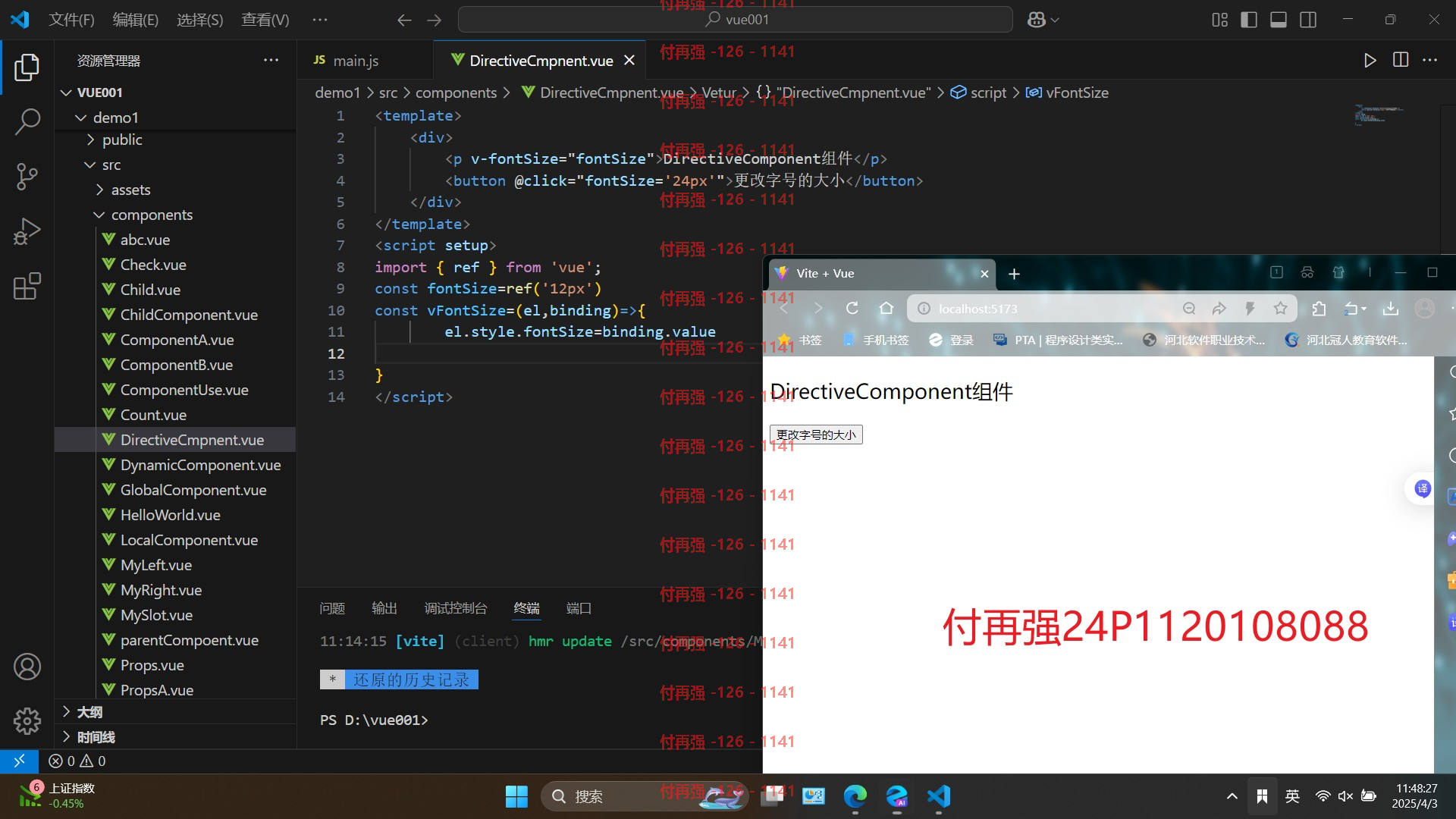Open the 文件(F) menu
The height and width of the screenshot is (819, 1456).
pos(72,20)
